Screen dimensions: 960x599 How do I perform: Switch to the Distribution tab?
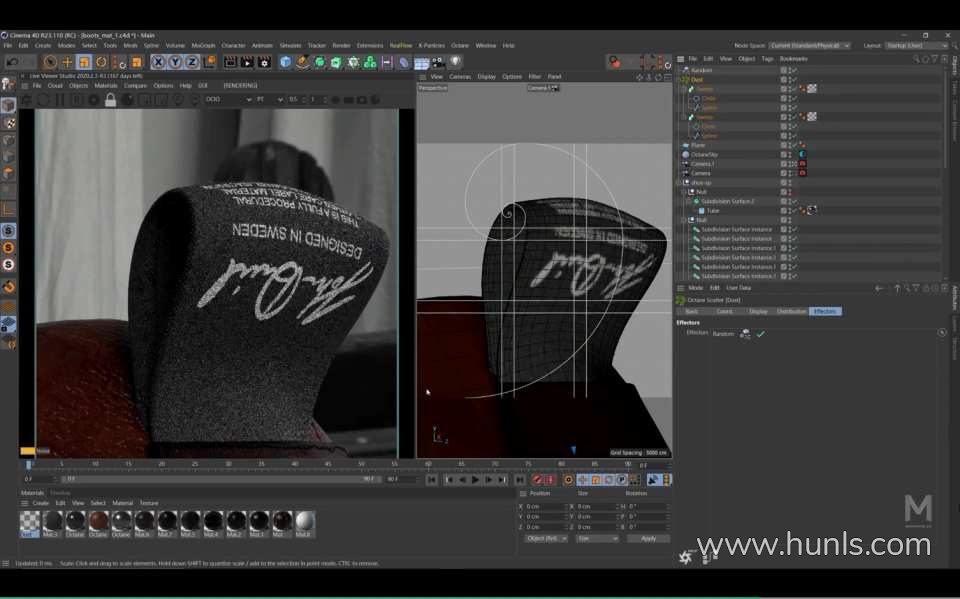pyautogui.click(x=791, y=311)
